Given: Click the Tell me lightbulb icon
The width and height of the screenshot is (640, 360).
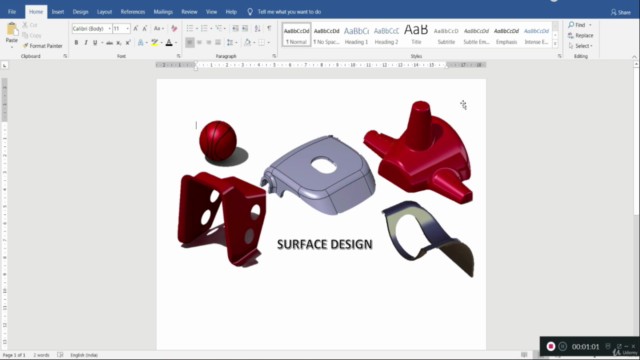Looking at the screenshot, I should coord(250,12).
